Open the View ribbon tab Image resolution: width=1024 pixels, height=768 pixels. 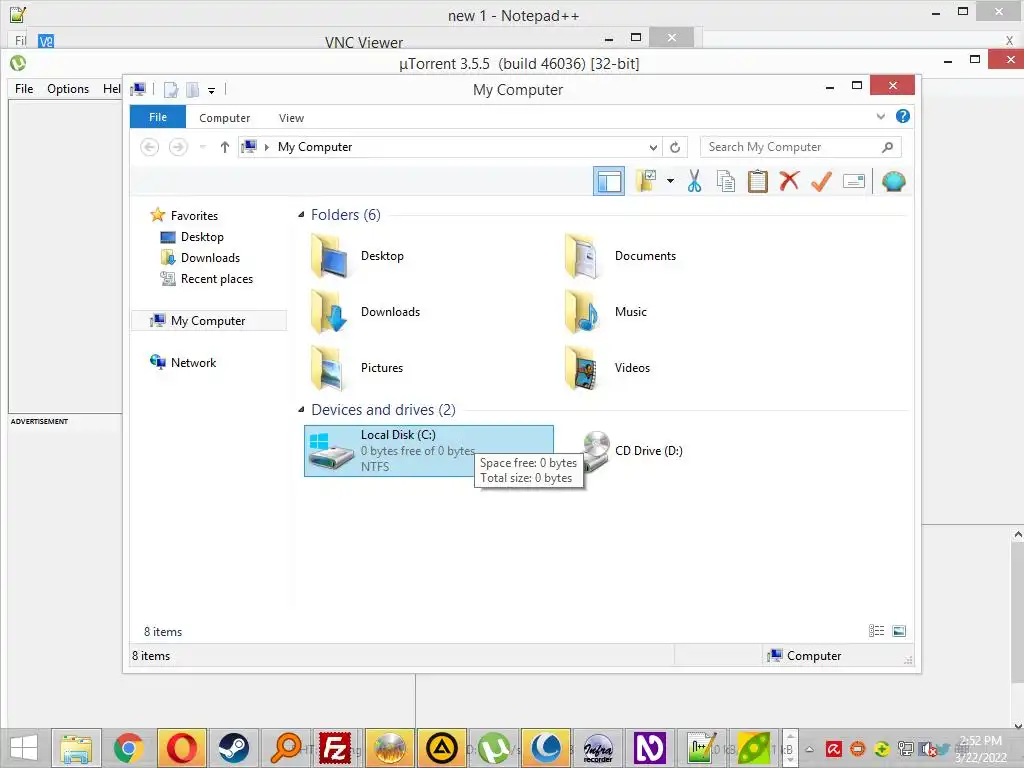[291, 118]
